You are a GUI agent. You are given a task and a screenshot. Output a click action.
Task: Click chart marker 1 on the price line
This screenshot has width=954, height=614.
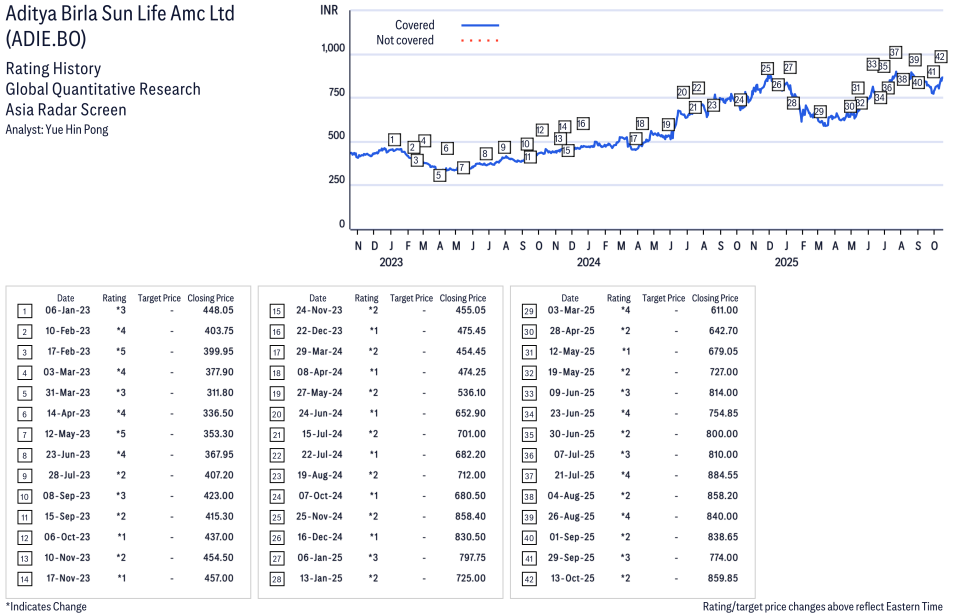coord(394,140)
